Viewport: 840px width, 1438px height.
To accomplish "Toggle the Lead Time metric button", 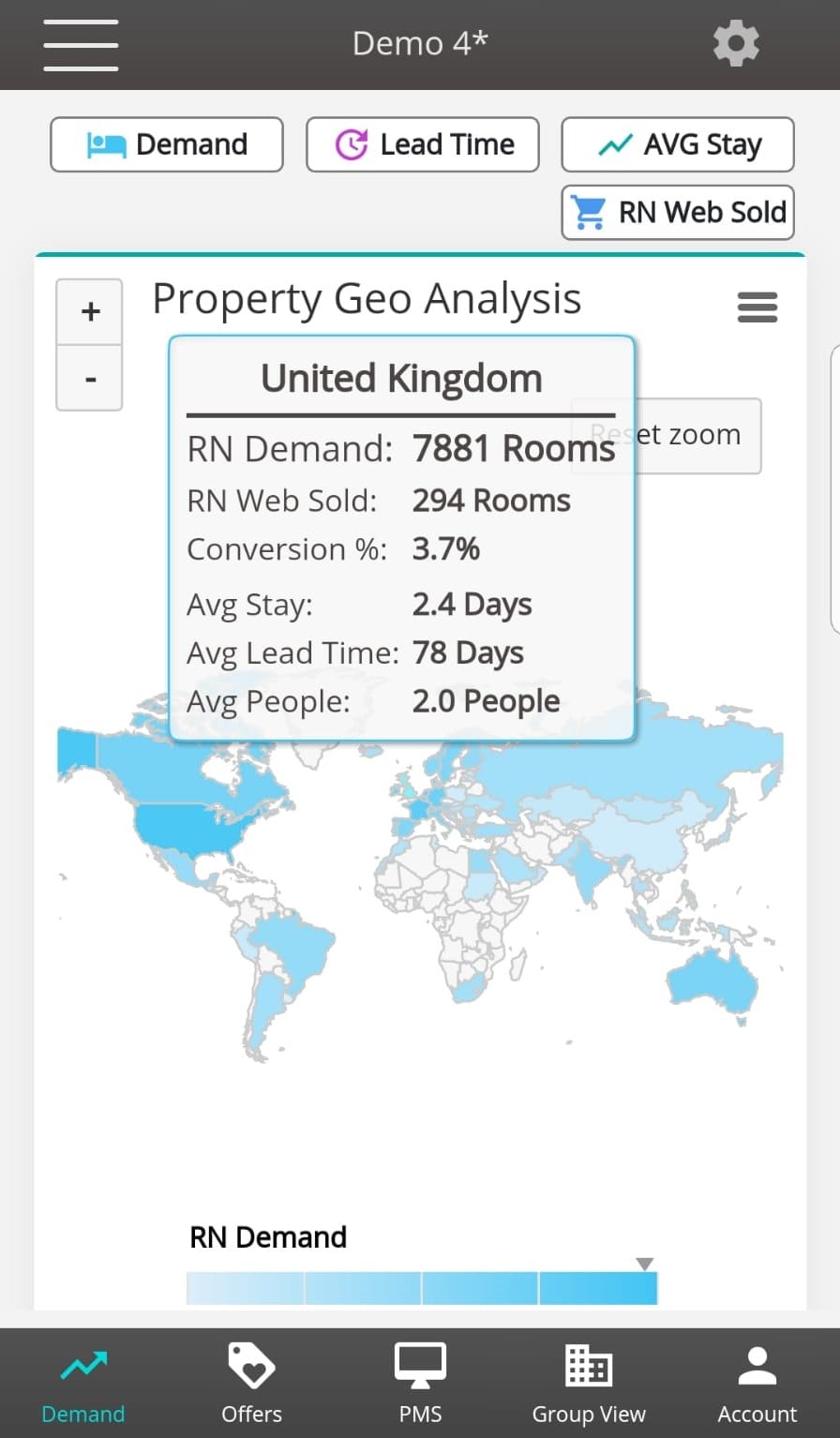I will 423,144.
